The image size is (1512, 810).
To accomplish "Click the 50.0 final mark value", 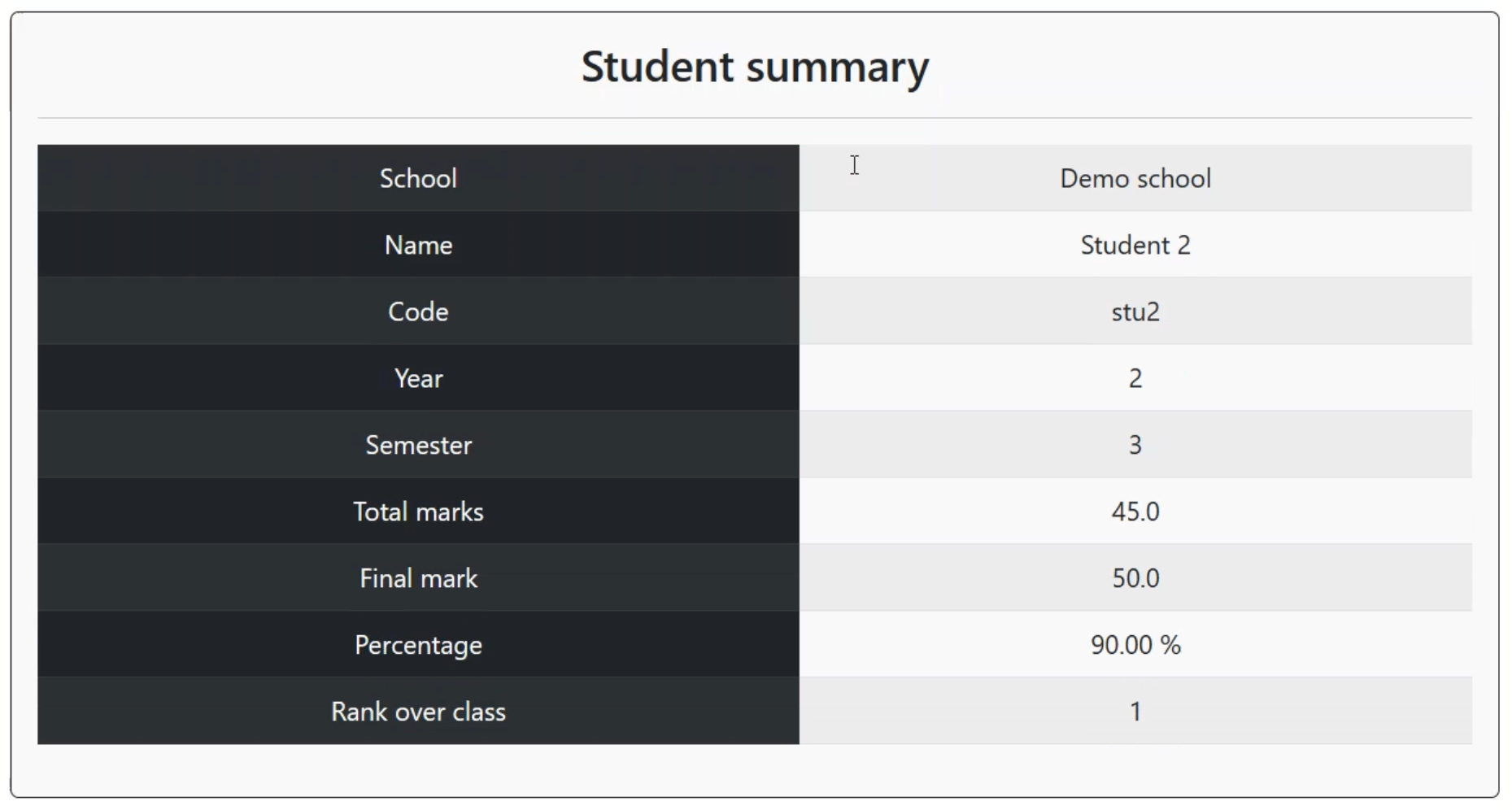I will pos(1135,578).
